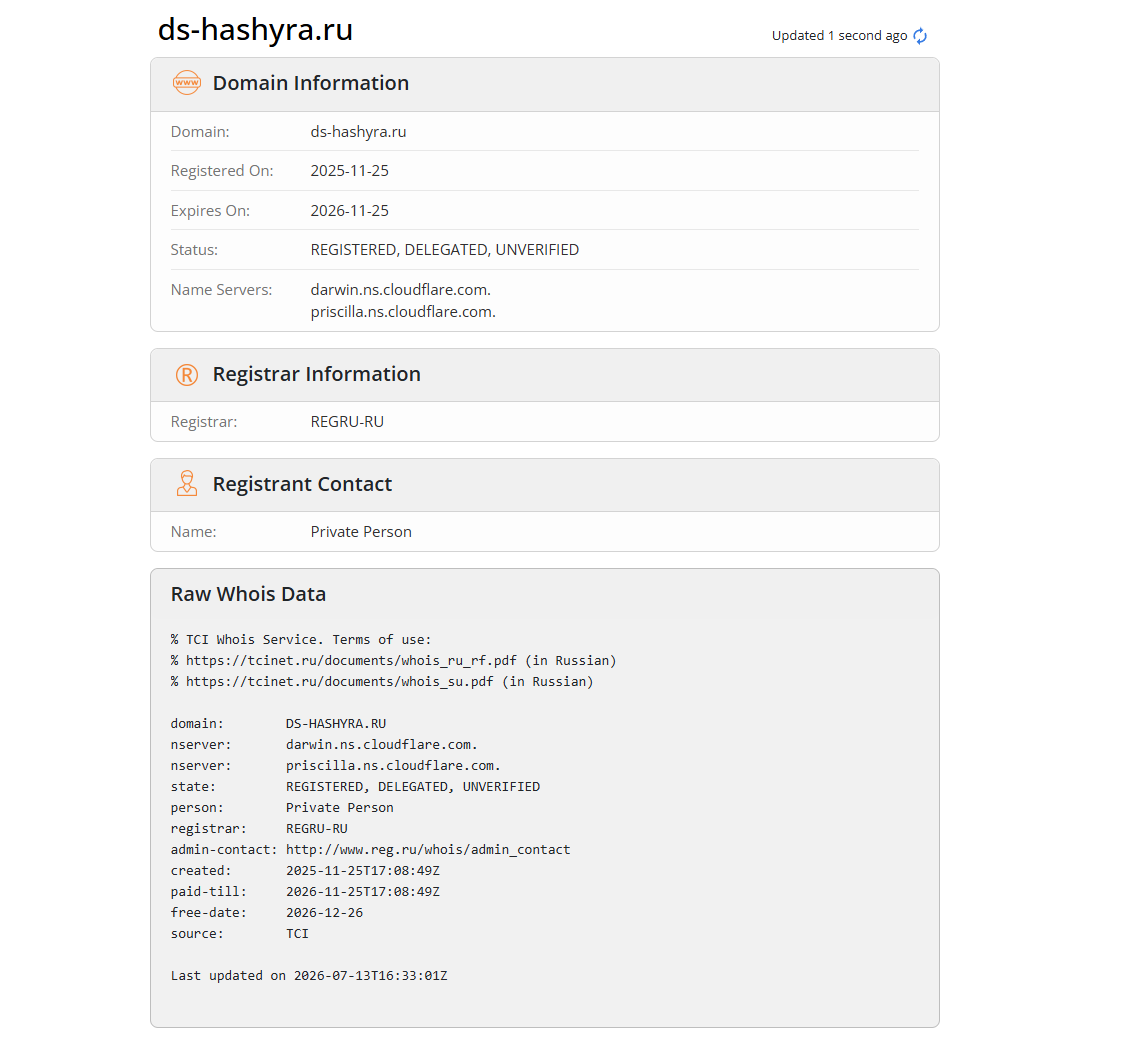Click the Registrar Information header
Viewport: 1140px width, 1041px height.
click(316, 374)
